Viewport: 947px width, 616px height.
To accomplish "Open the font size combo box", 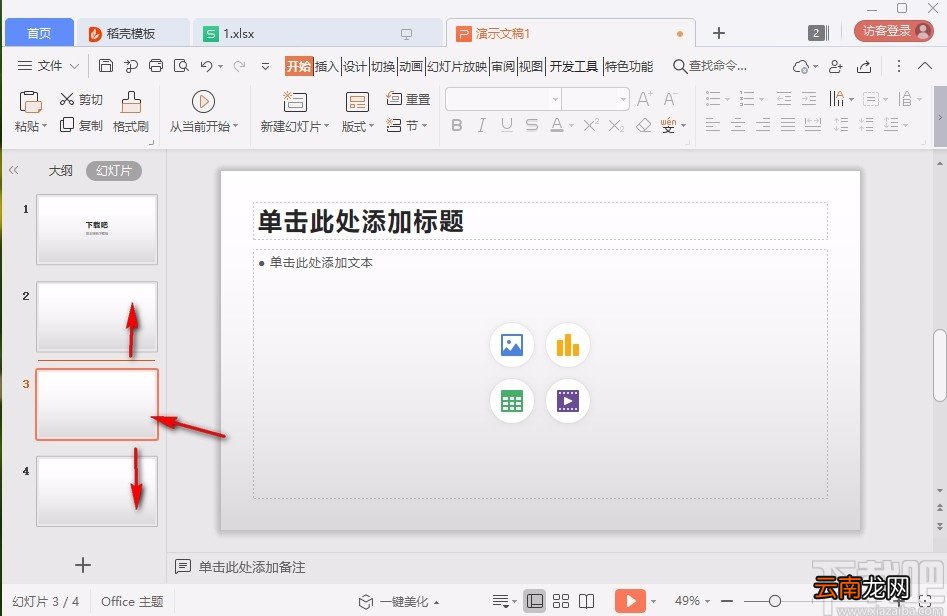I will click(595, 99).
